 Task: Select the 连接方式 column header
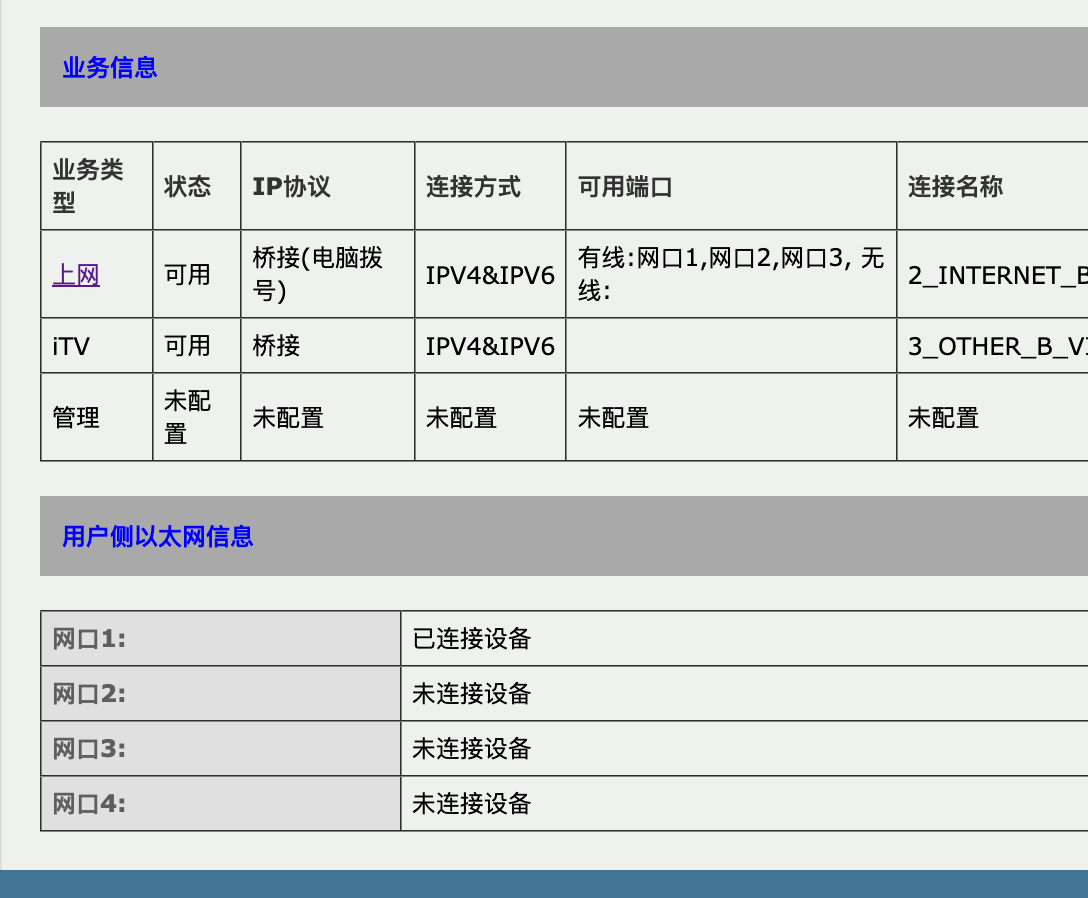[473, 187]
